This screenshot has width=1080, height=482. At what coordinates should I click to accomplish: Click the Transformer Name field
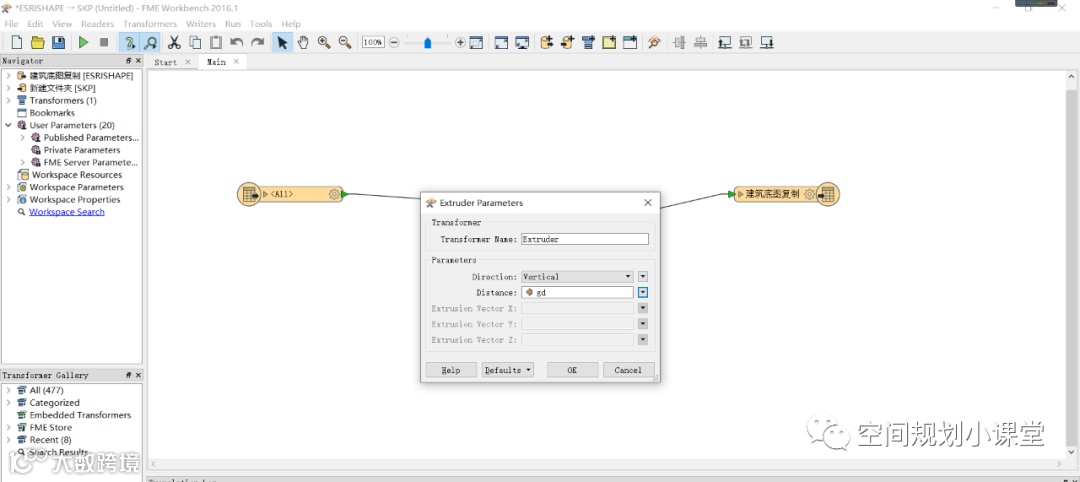click(x=585, y=239)
